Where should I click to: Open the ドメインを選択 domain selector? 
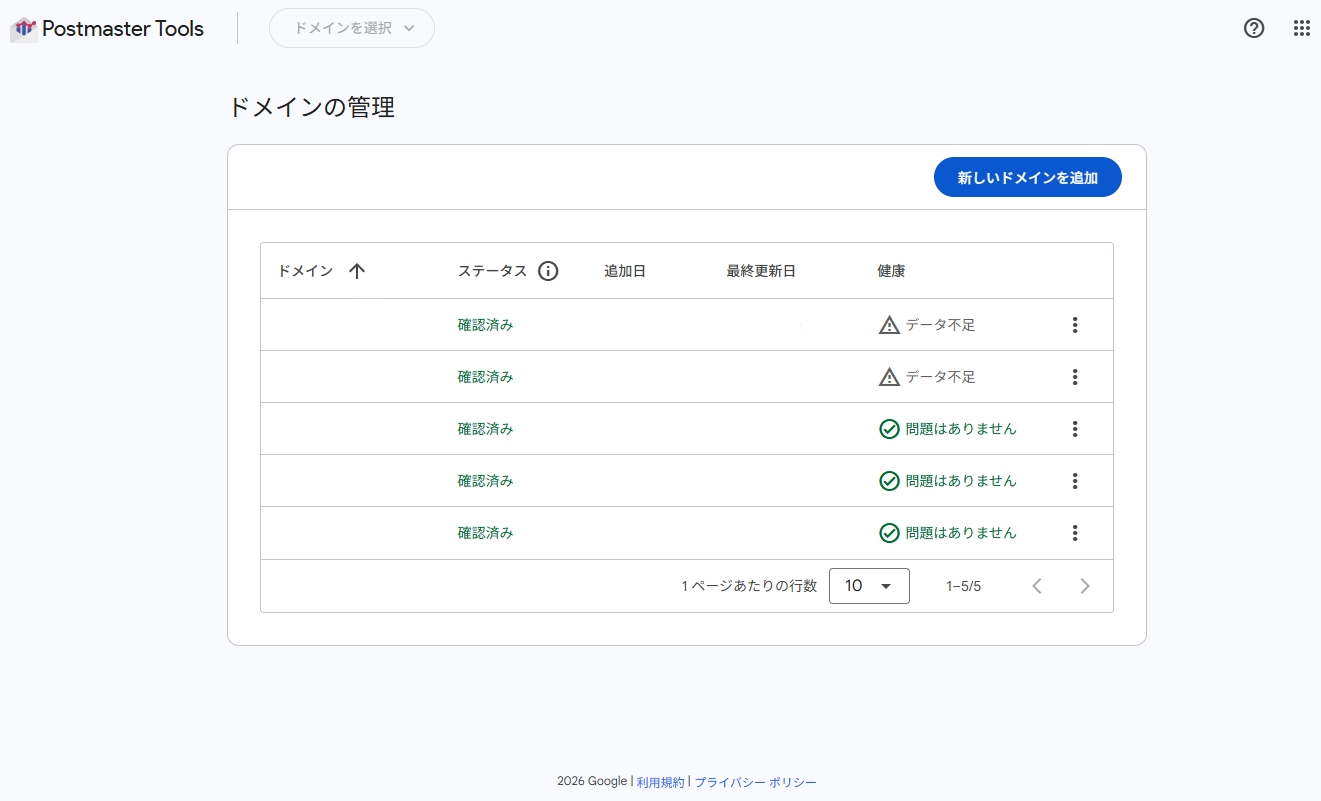coord(352,28)
